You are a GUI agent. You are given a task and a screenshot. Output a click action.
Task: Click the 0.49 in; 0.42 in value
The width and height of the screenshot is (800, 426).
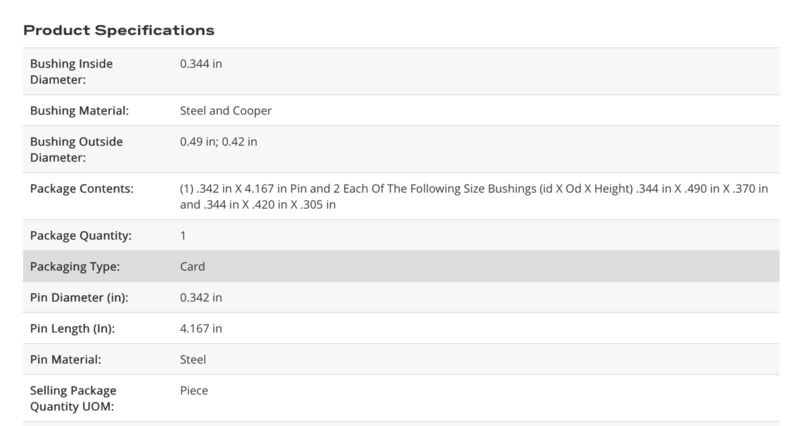click(219, 141)
